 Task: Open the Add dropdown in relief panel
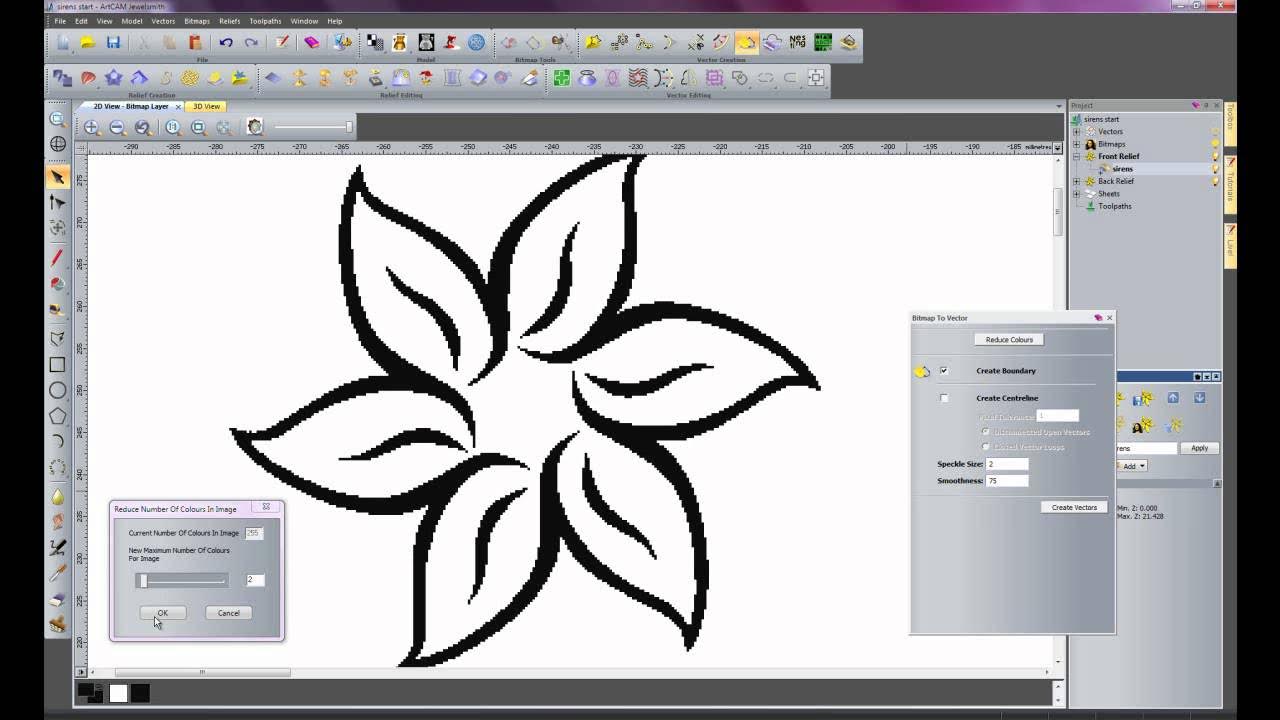coord(1132,466)
